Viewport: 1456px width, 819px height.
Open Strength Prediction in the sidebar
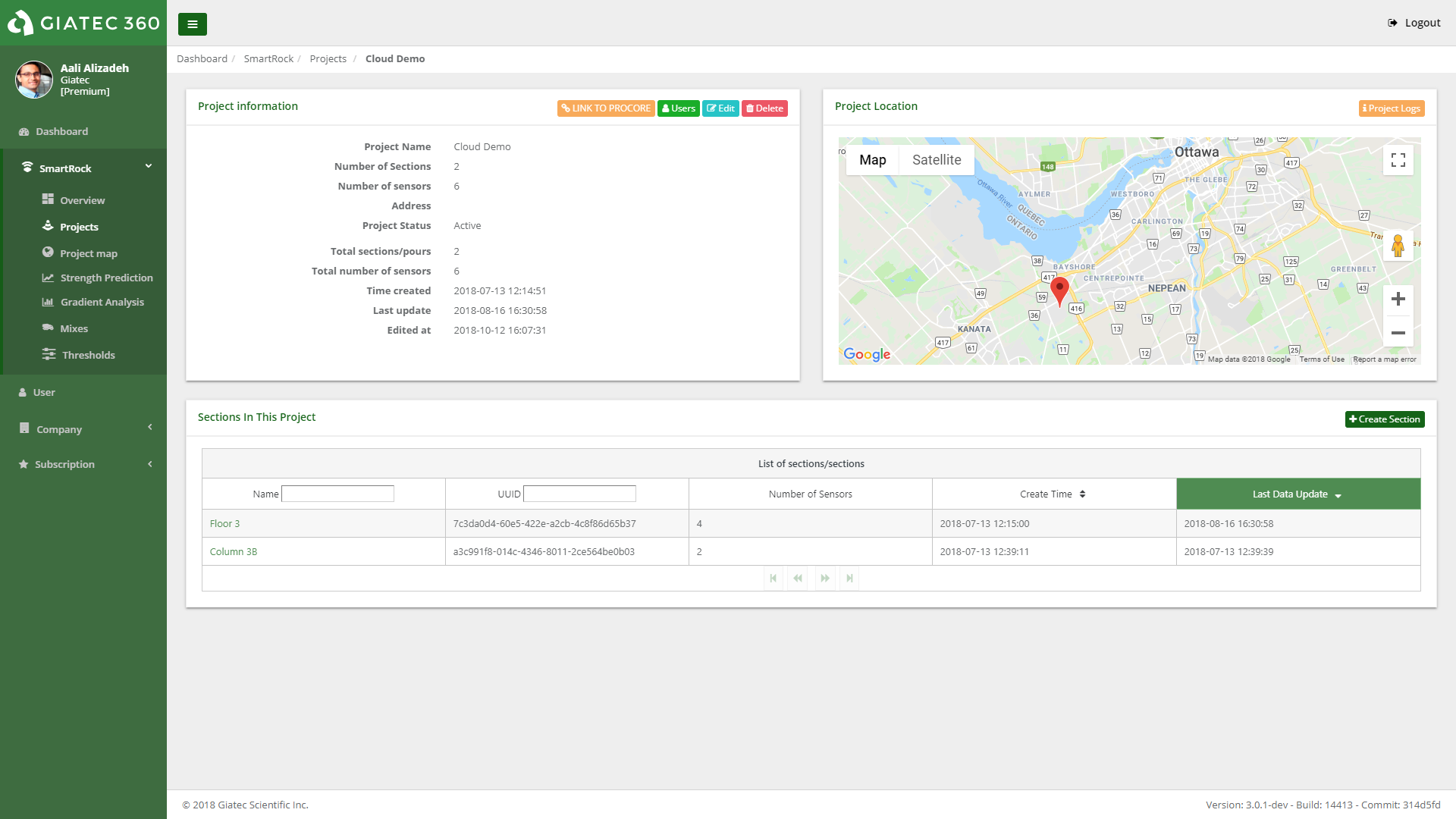point(106,278)
